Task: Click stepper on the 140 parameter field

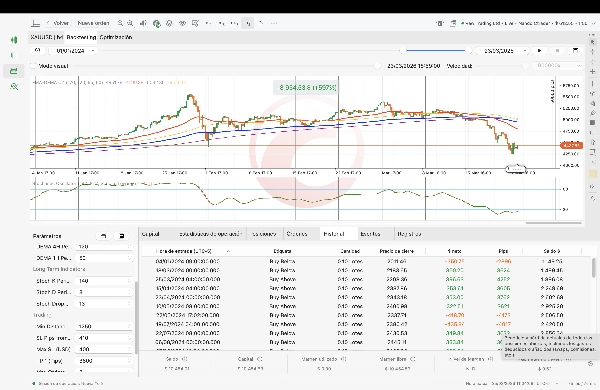Action: point(129,281)
